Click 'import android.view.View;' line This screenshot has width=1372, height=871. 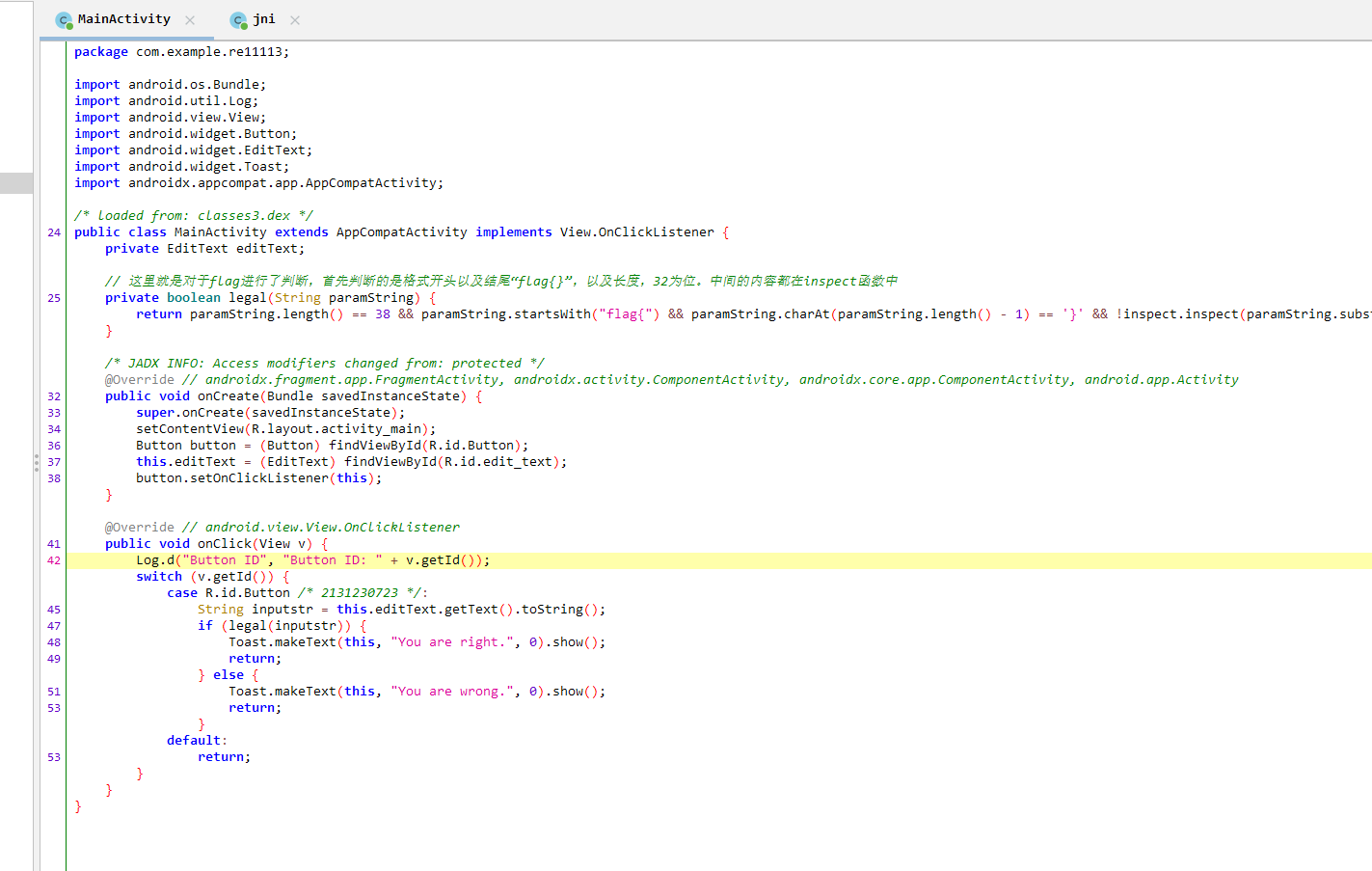(x=170, y=118)
